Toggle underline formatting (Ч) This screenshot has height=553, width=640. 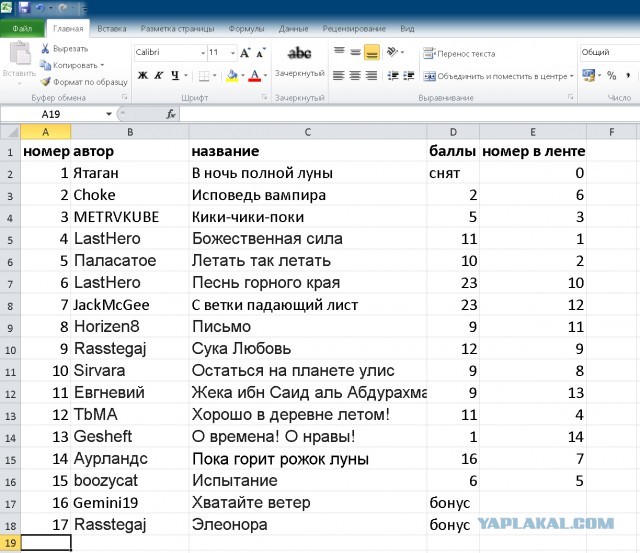[x=174, y=75]
